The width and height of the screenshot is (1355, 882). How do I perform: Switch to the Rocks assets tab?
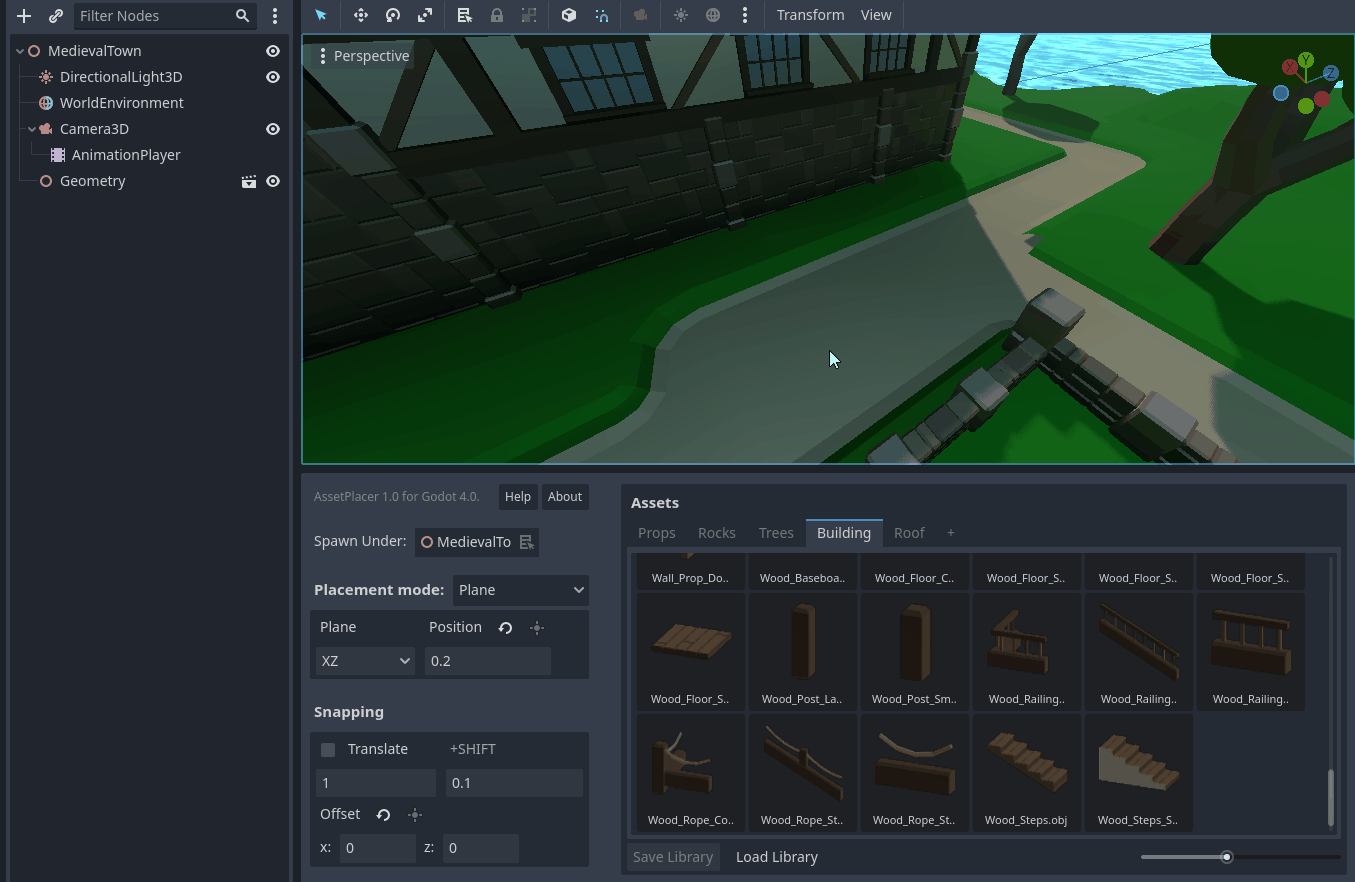pyautogui.click(x=717, y=533)
